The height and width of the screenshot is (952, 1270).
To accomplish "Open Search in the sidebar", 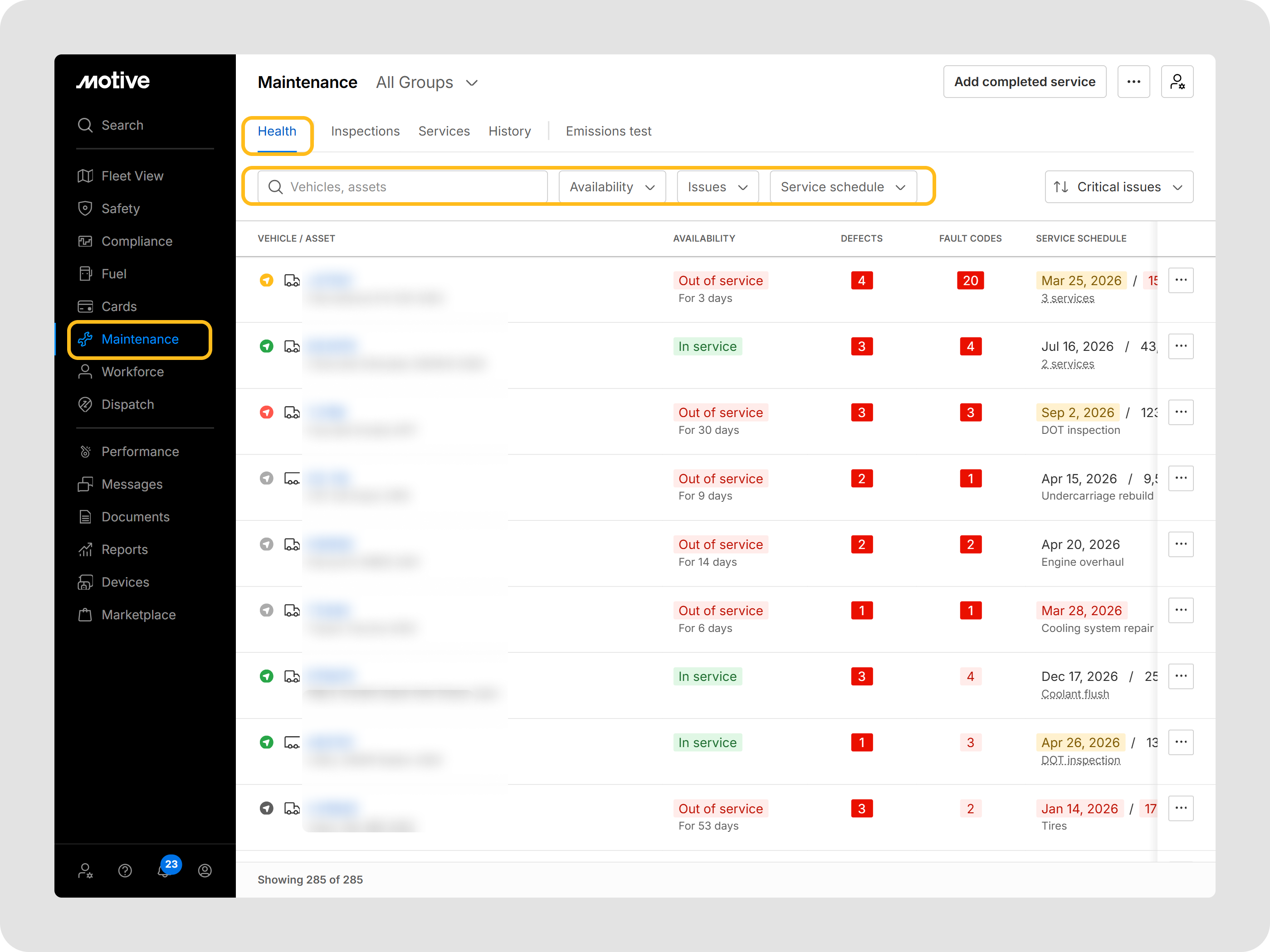I will tap(110, 125).
